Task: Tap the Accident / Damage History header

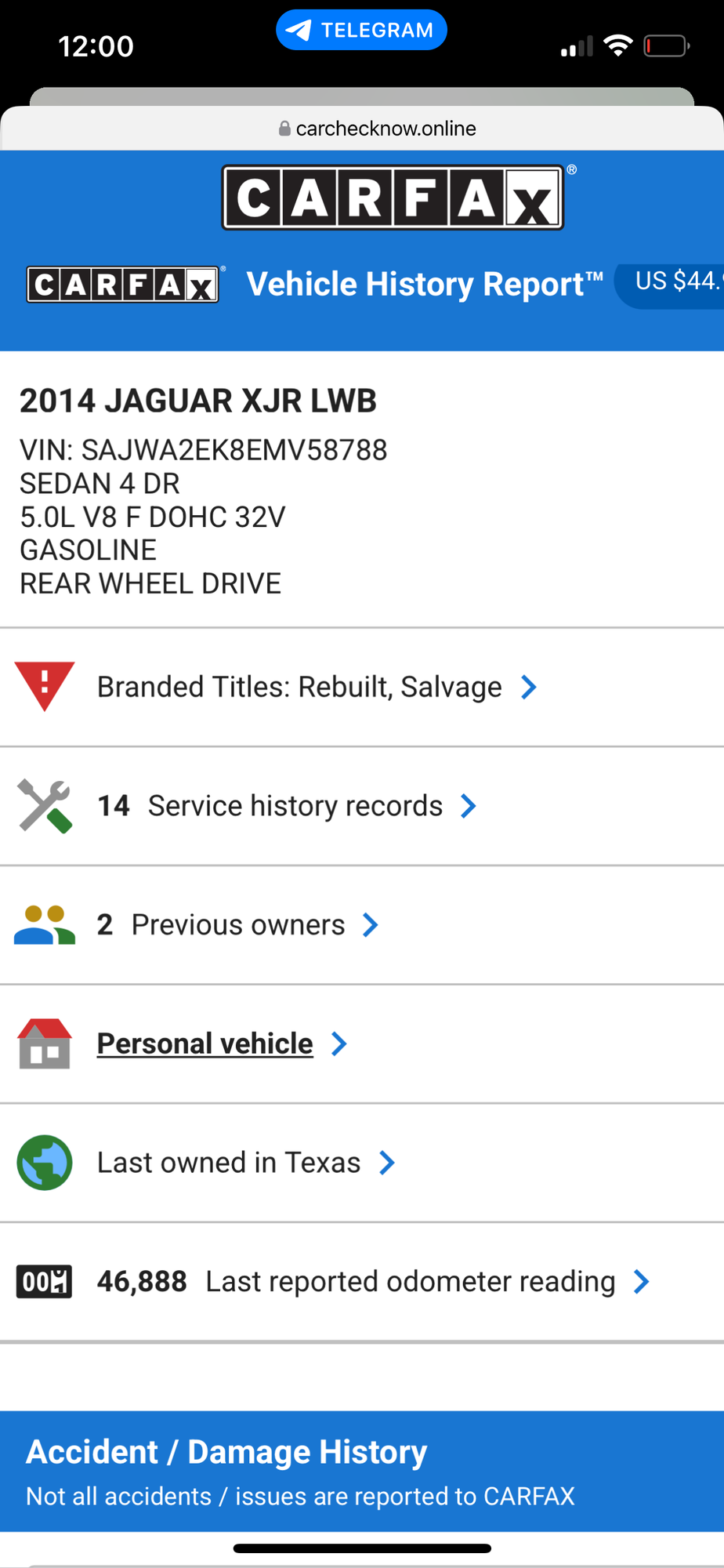Action: (226, 1452)
